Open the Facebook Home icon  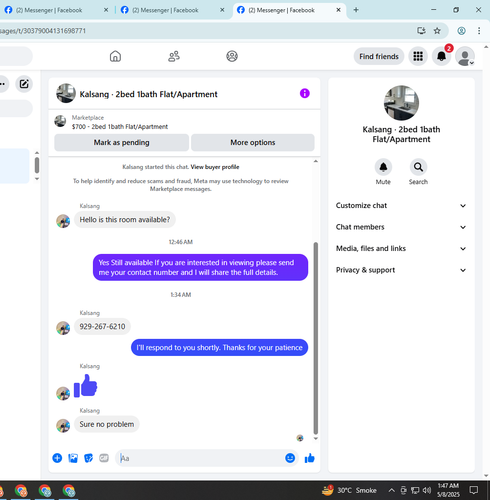pos(115,56)
